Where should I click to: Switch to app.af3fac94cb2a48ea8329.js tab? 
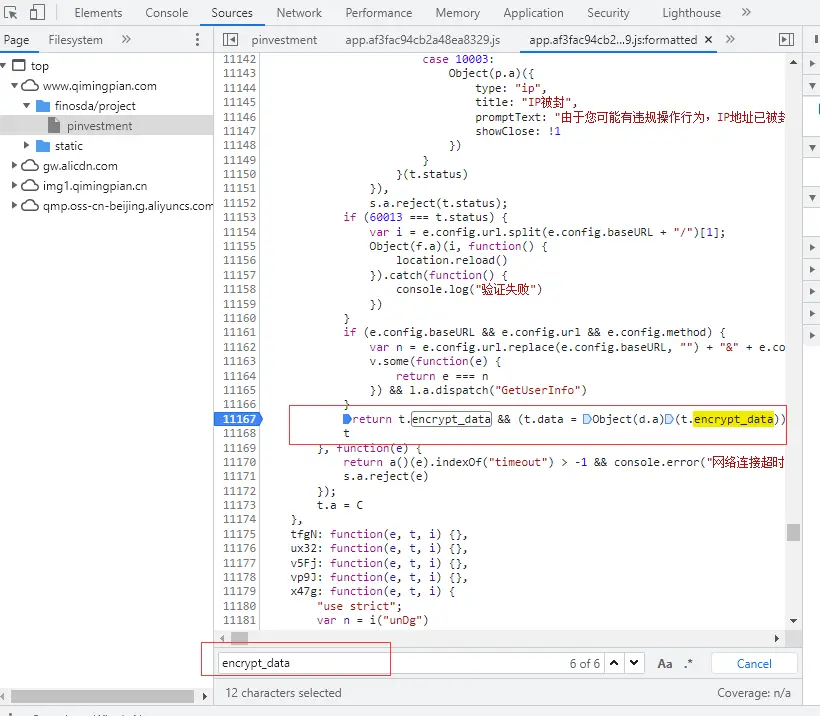423,40
